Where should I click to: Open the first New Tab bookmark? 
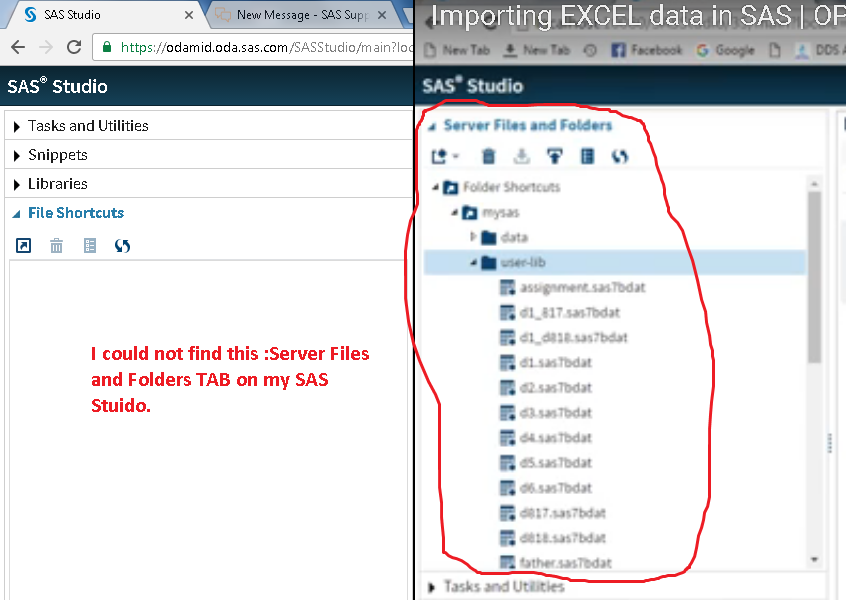point(457,50)
